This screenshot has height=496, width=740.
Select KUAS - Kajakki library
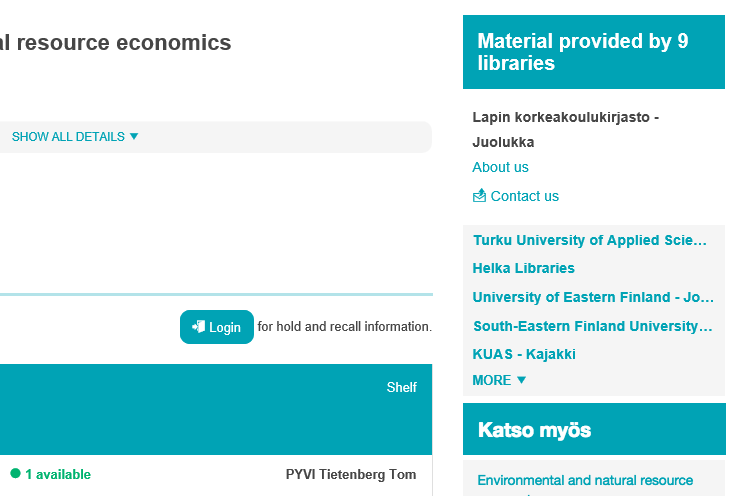(x=524, y=354)
